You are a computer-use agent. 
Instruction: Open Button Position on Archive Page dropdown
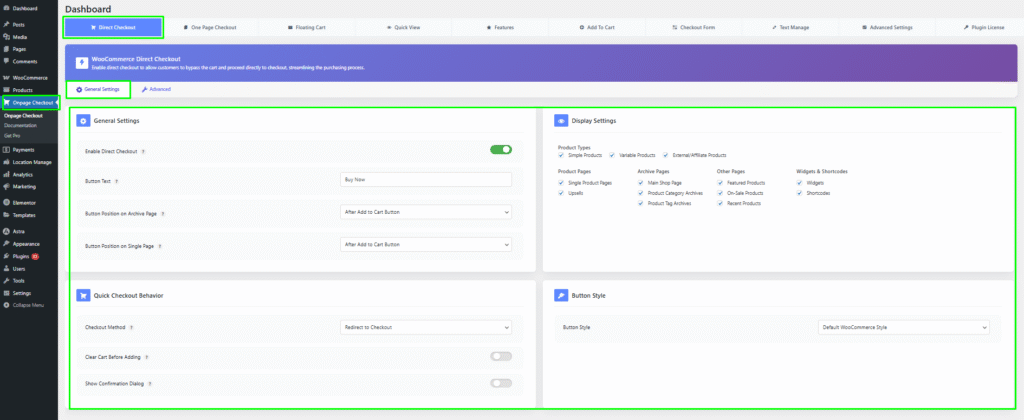tap(426, 212)
